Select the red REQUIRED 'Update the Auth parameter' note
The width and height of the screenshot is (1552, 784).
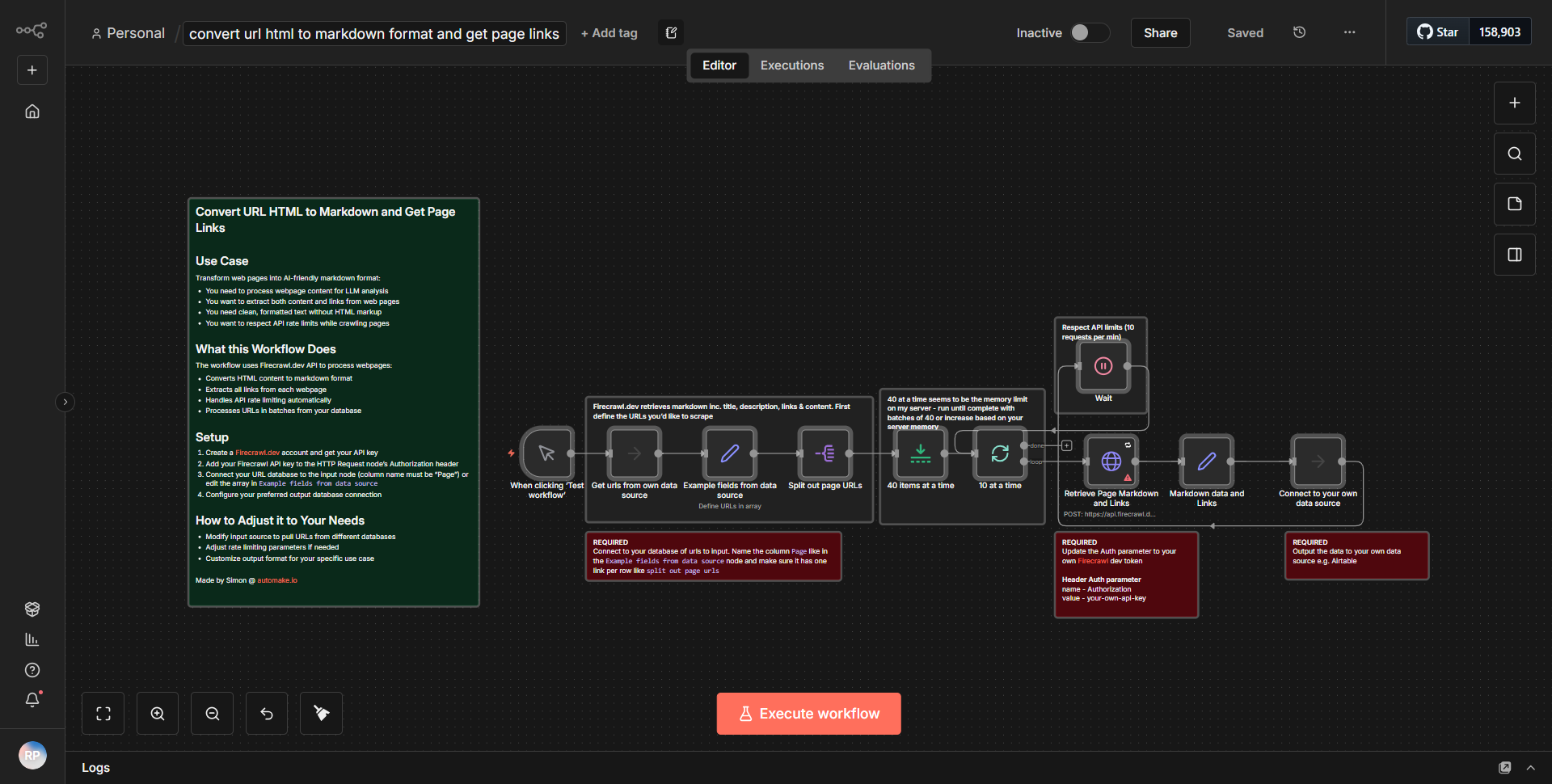pyautogui.click(x=1126, y=575)
